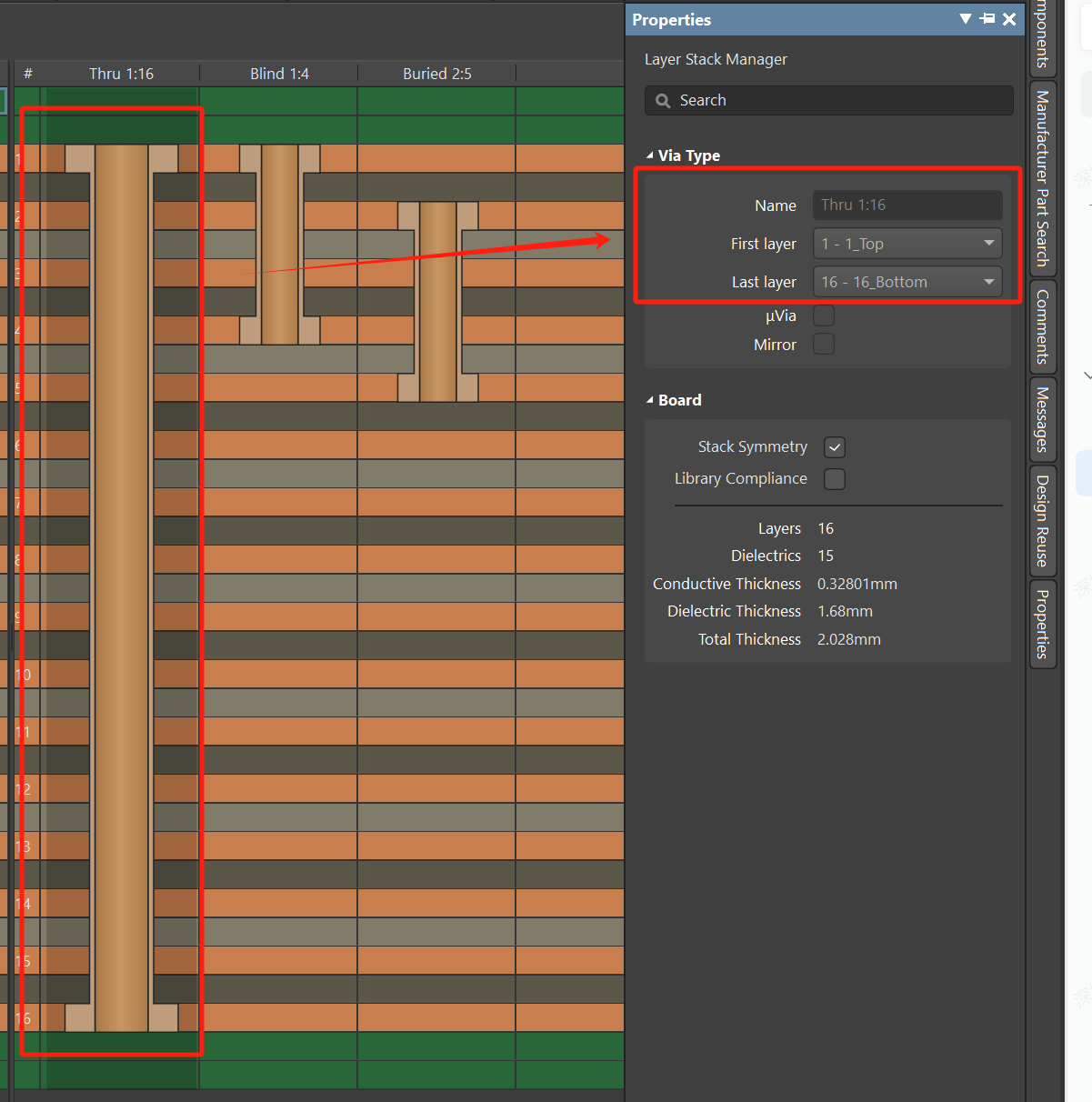Enable the µVia checkbox

824,316
